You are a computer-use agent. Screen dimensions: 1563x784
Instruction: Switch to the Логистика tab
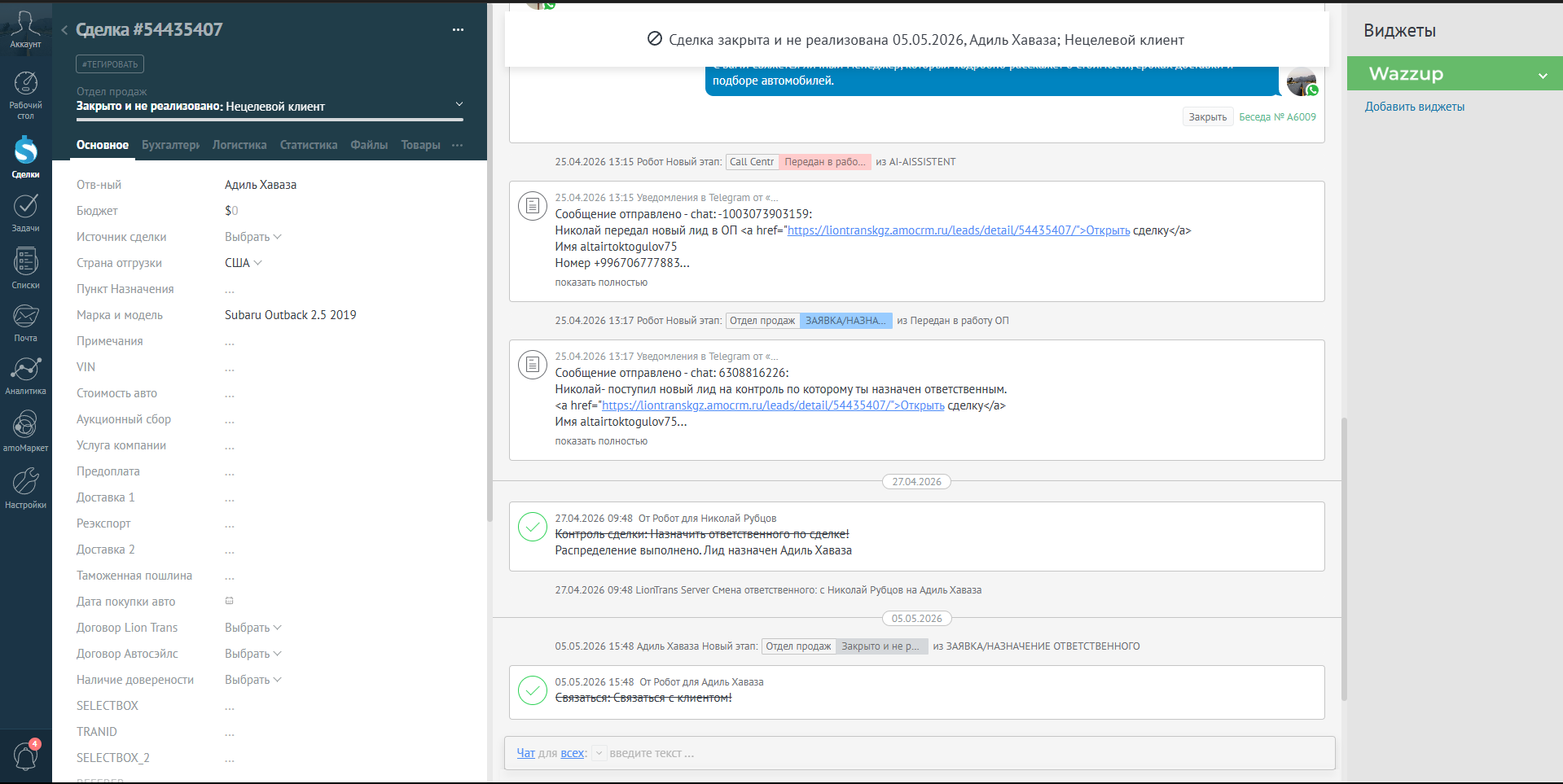click(239, 145)
